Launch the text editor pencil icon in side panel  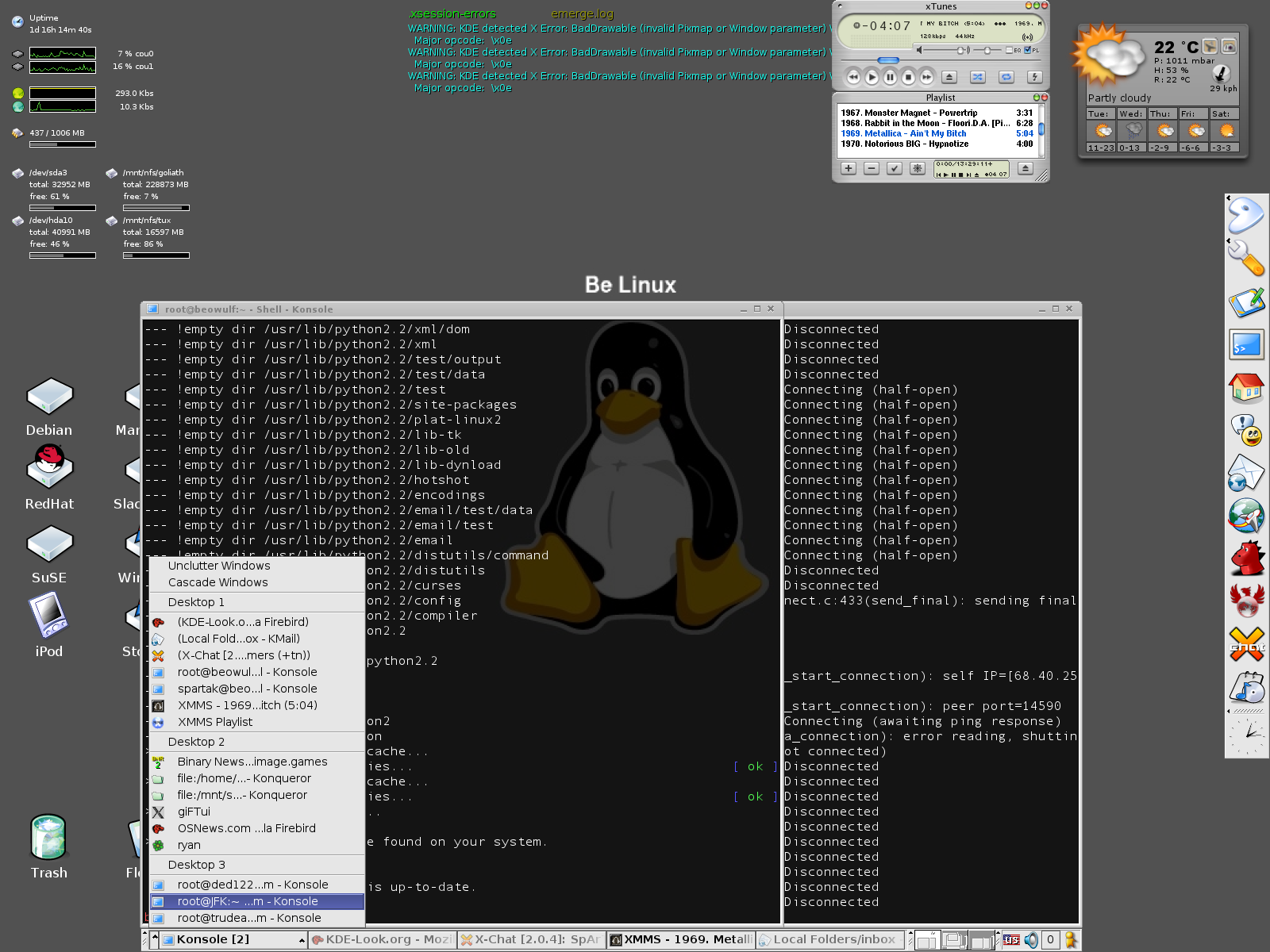click(x=1246, y=302)
